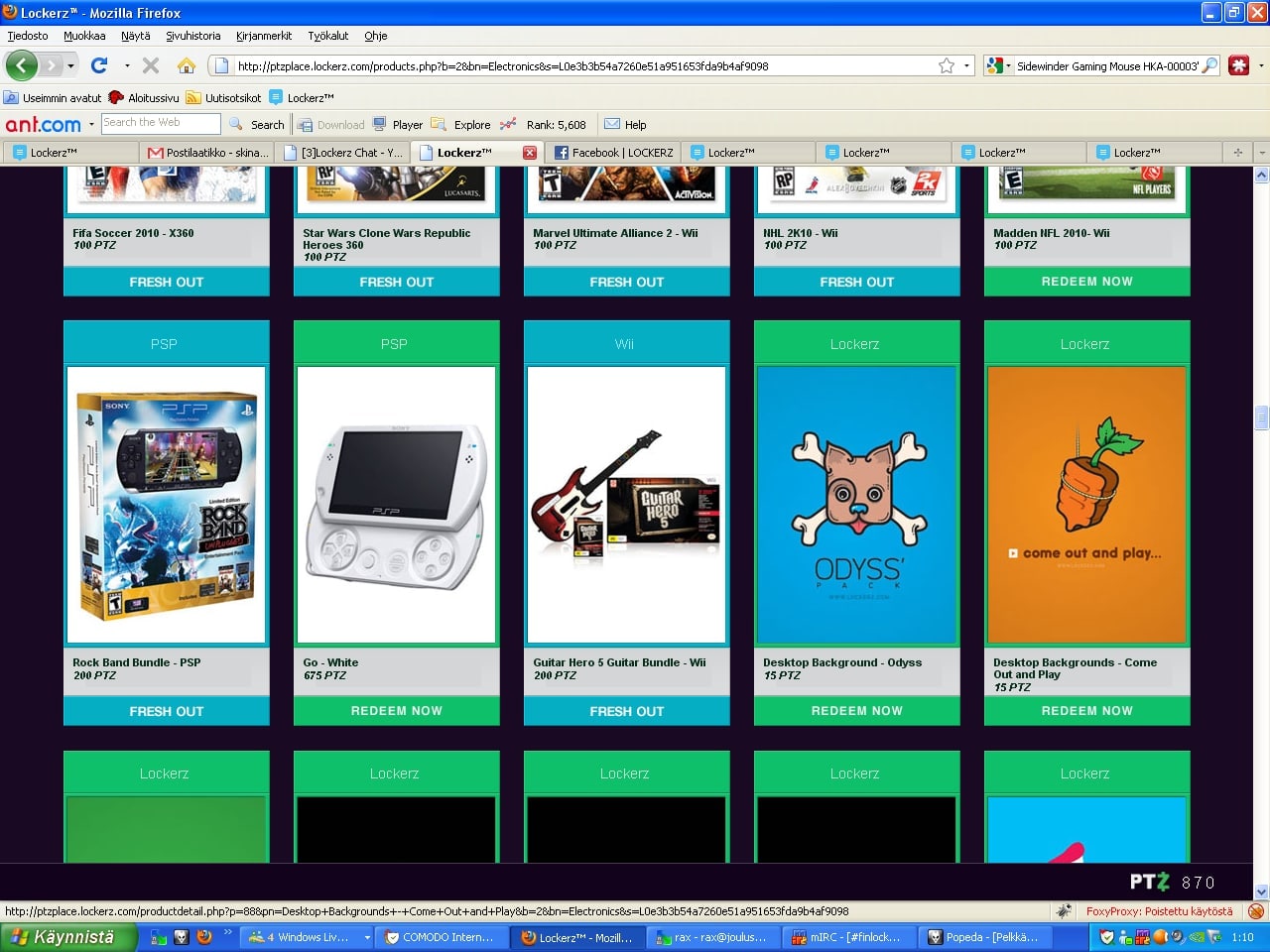Image resolution: width=1270 pixels, height=952 pixels.
Task: Bookmark the page with the star icon
Action: tap(947, 65)
